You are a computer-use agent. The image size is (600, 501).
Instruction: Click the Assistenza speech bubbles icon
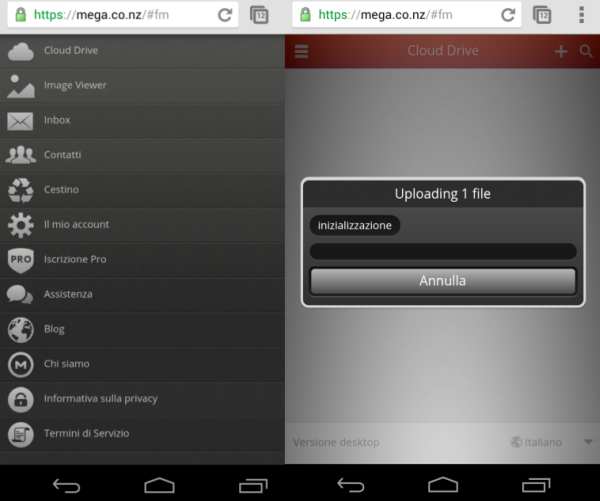(20, 295)
